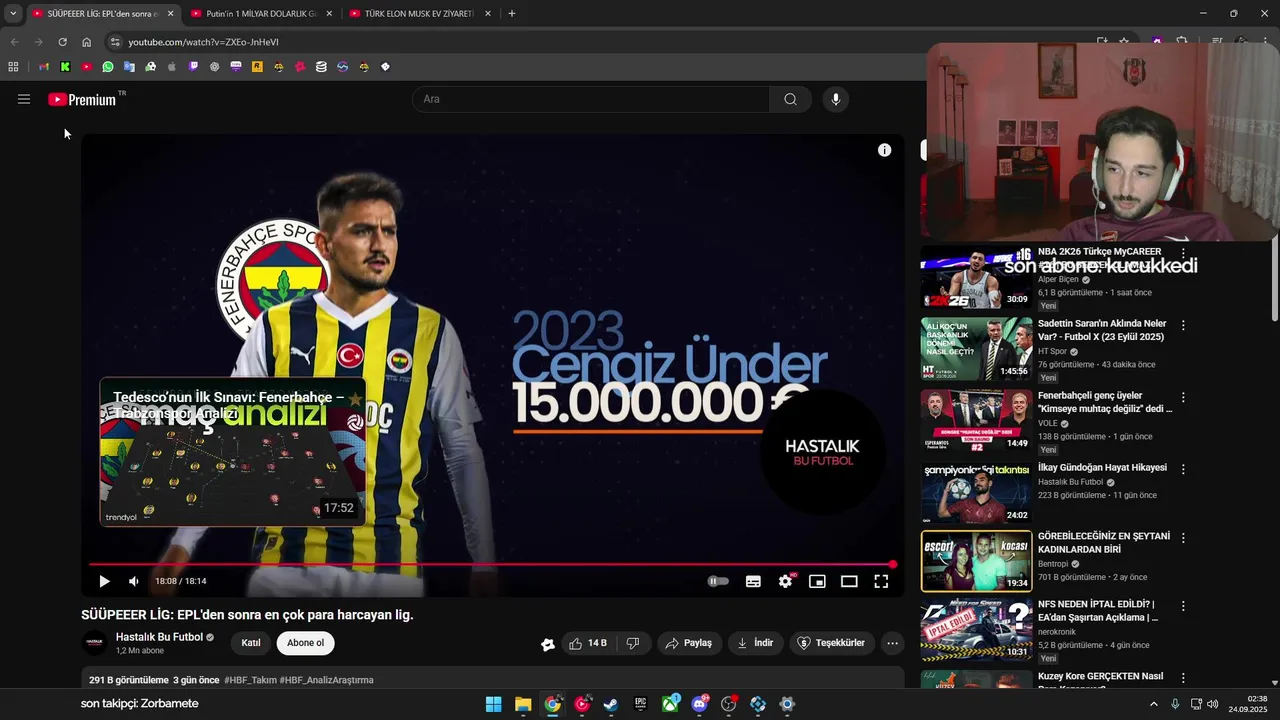This screenshot has height=720, width=1280.
Task: Focus the Ara search field
Action: click(x=591, y=99)
